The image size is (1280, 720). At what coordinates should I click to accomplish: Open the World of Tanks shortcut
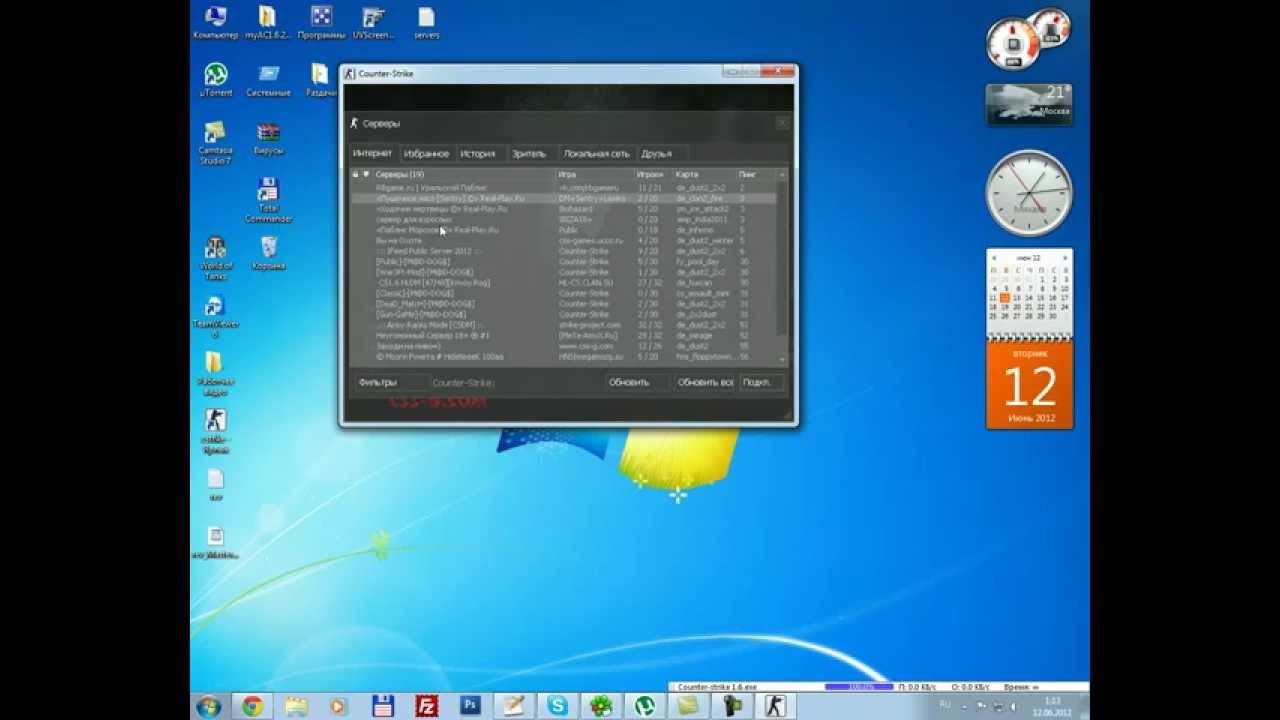215,259
